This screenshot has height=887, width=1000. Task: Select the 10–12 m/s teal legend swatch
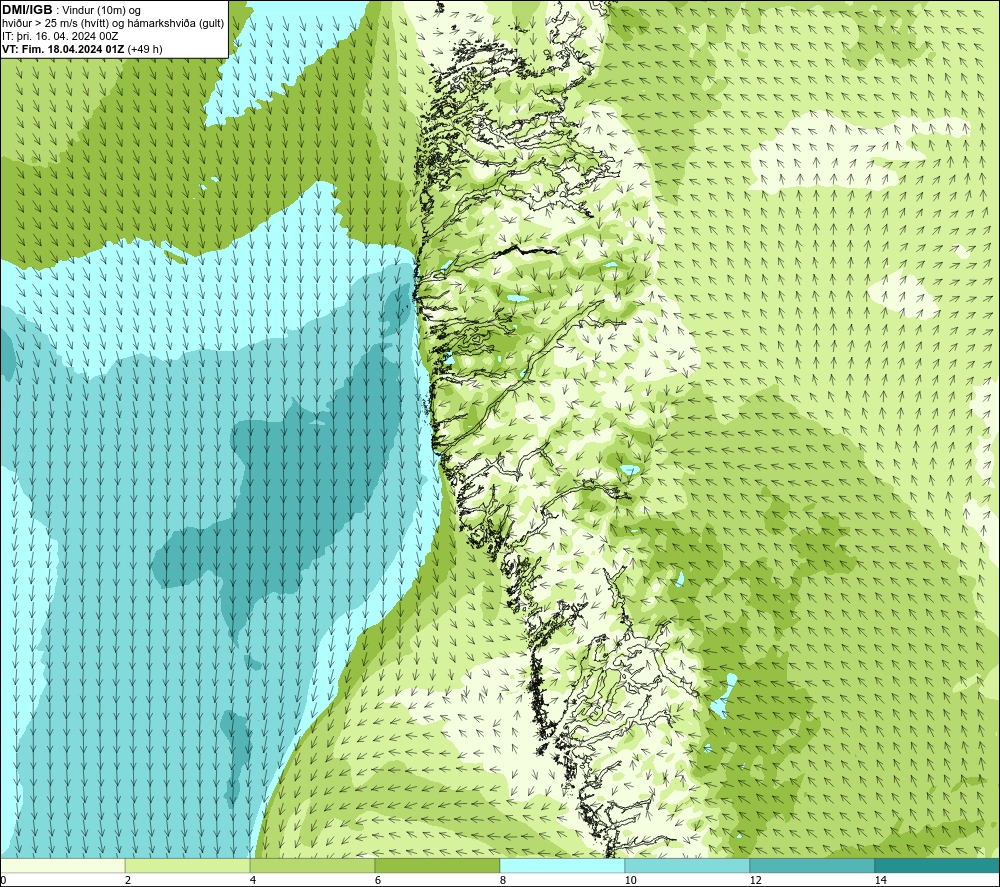coord(688,865)
